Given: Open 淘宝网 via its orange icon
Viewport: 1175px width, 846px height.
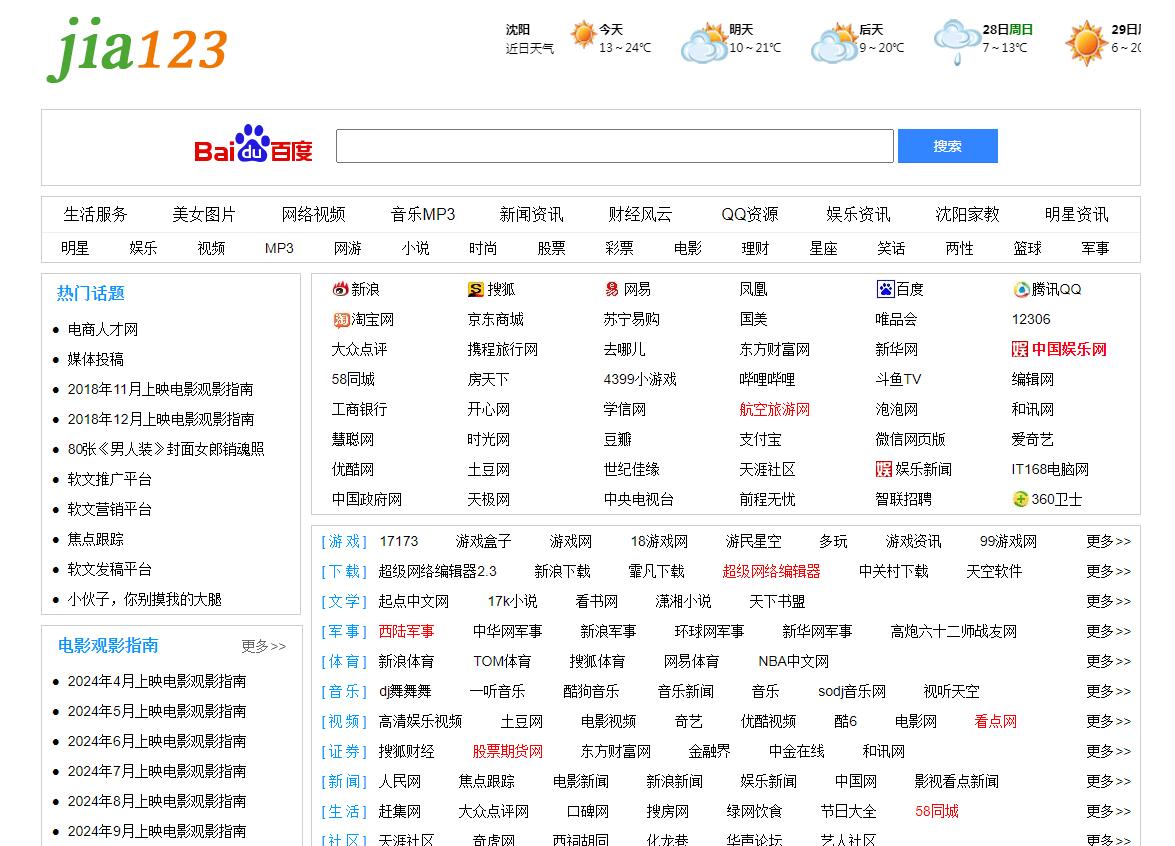Looking at the screenshot, I should tap(341, 320).
